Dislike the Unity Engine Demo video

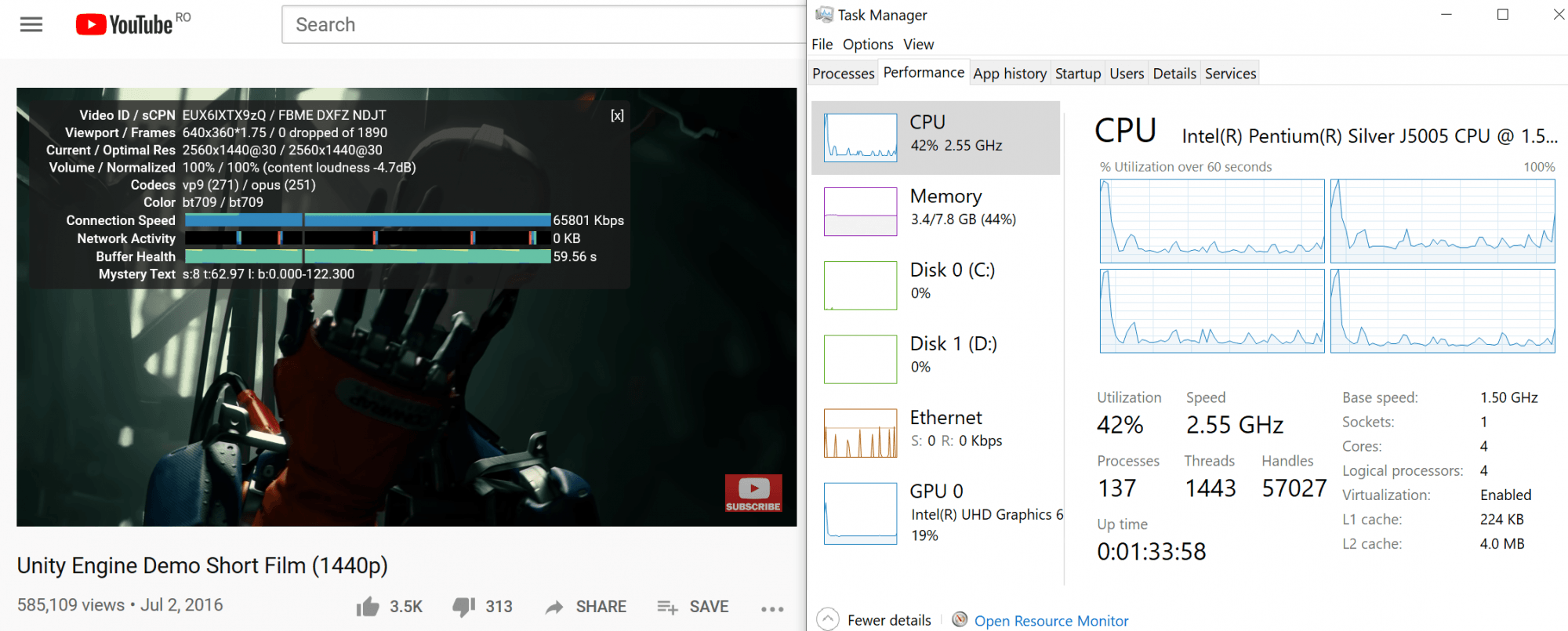[464, 607]
